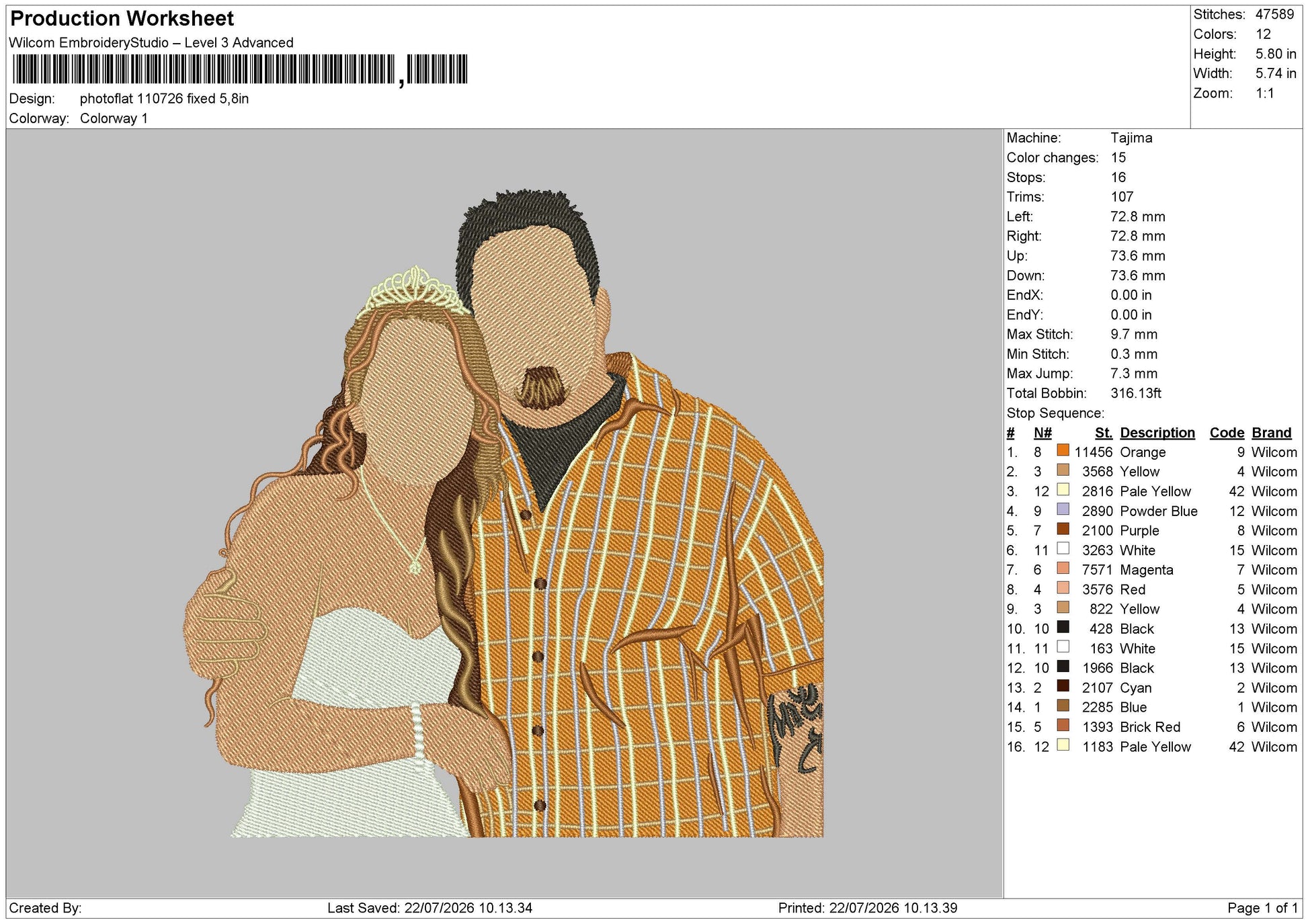Click 'Powder Blue' description in stop 4
Viewport: 1308px width, 924px height.
pos(1159,511)
